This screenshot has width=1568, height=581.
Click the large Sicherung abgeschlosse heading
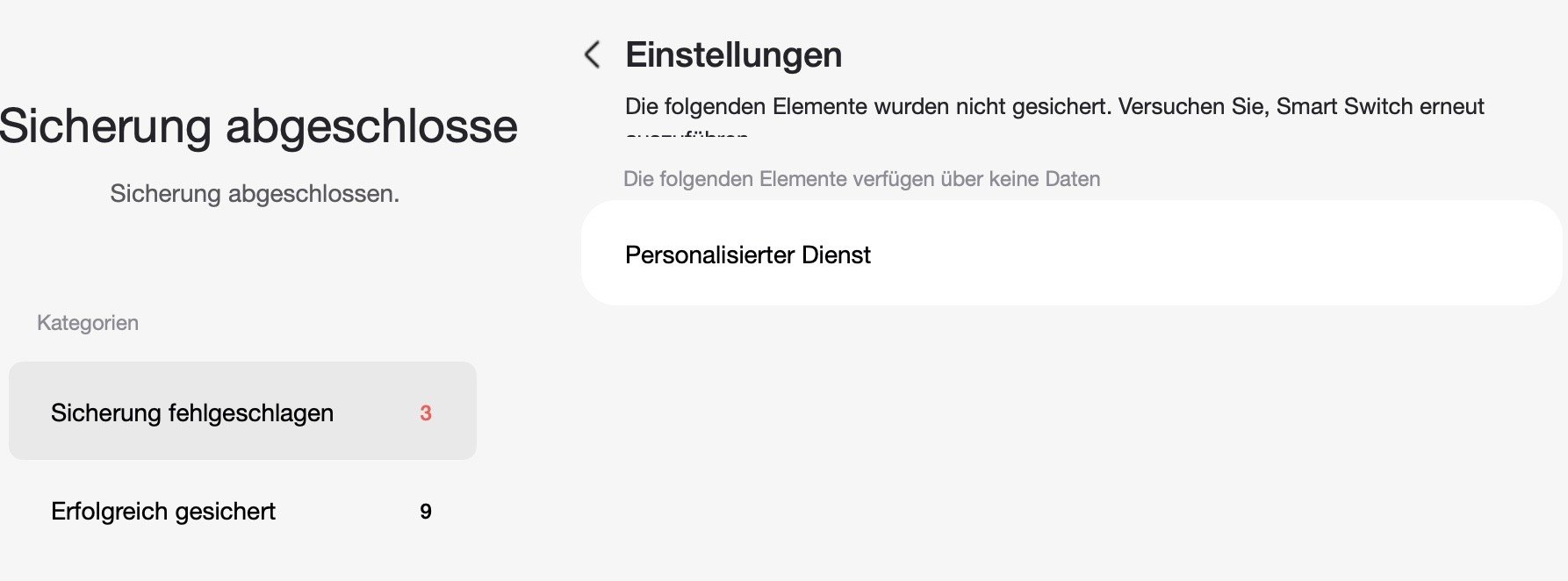pos(258,126)
